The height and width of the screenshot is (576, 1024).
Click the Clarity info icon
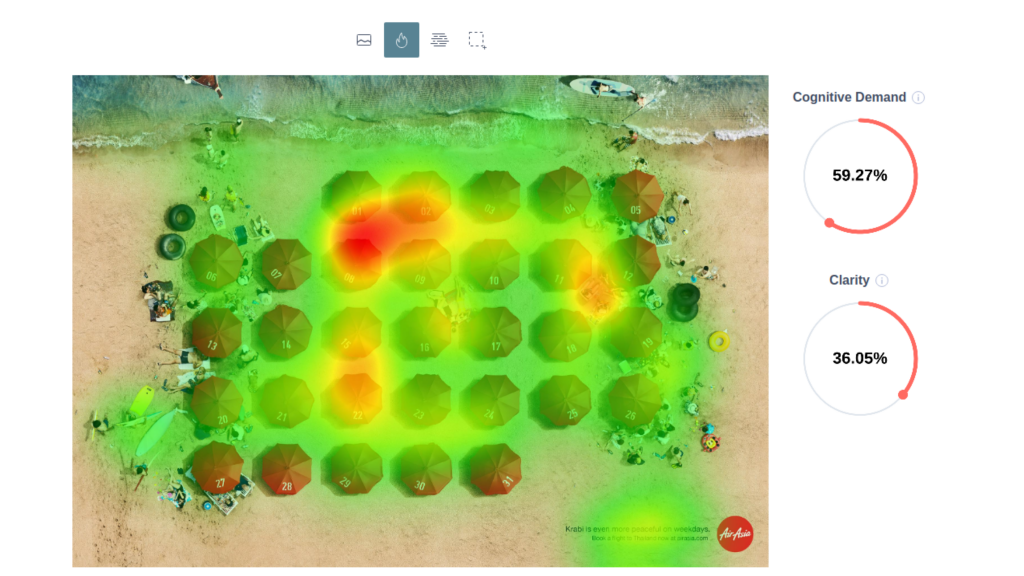[882, 281]
